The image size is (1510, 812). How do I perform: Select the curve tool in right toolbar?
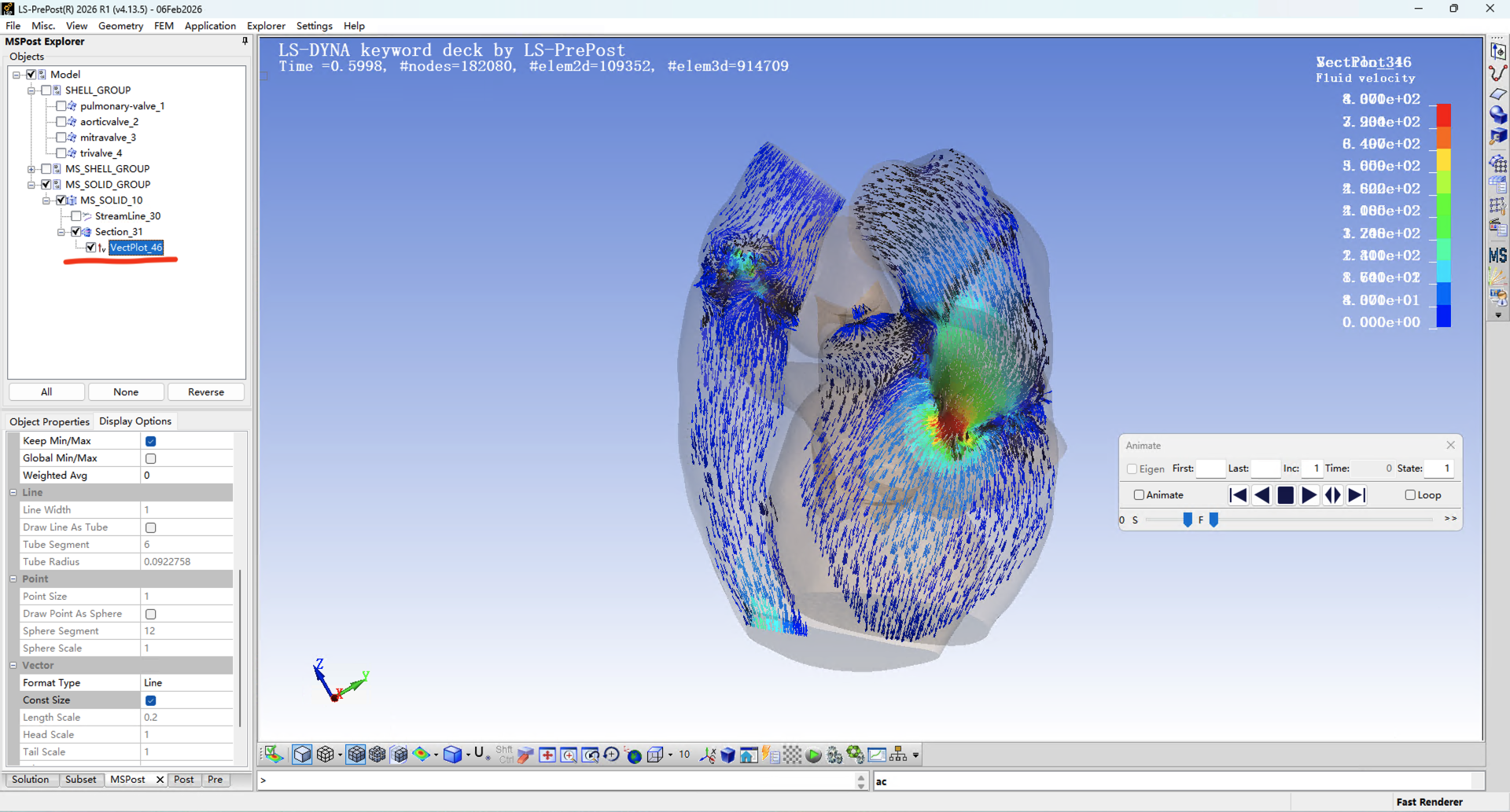1498,73
